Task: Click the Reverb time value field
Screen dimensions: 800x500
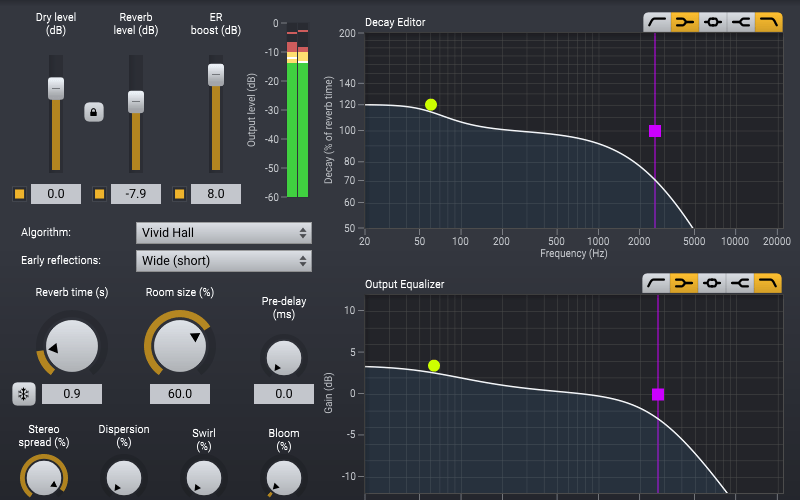Action: (72, 394)
